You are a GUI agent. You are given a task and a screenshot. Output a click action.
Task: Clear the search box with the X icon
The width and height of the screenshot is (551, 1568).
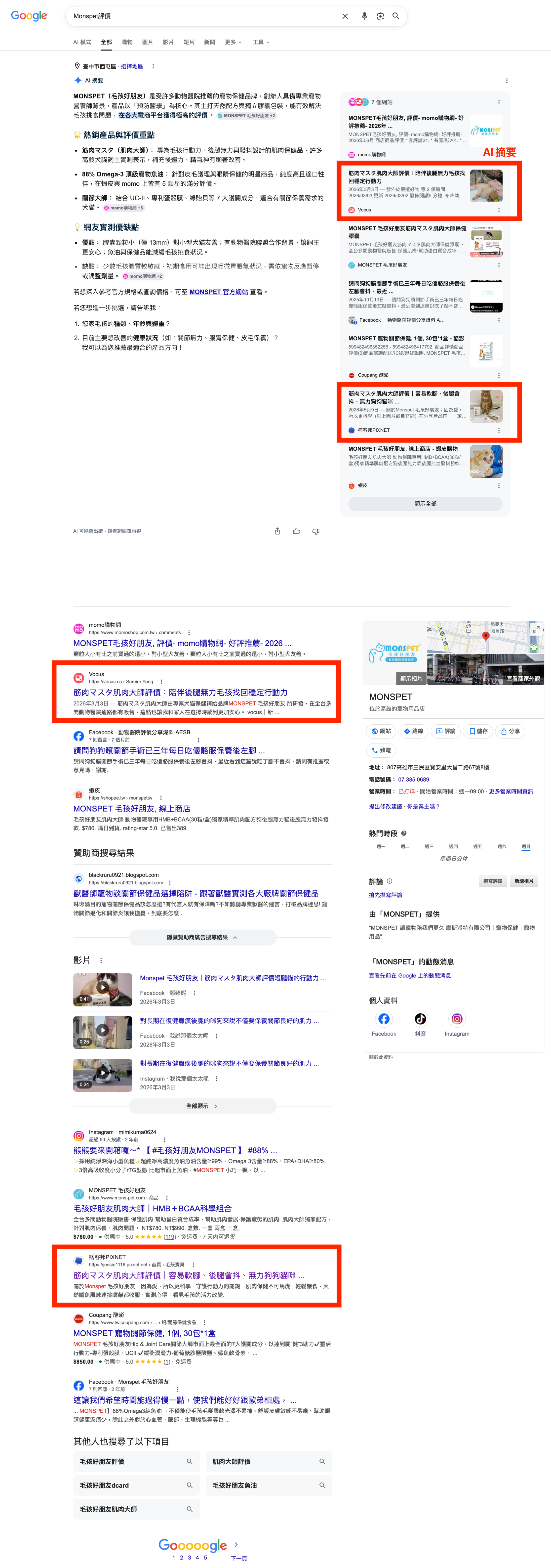345,16
